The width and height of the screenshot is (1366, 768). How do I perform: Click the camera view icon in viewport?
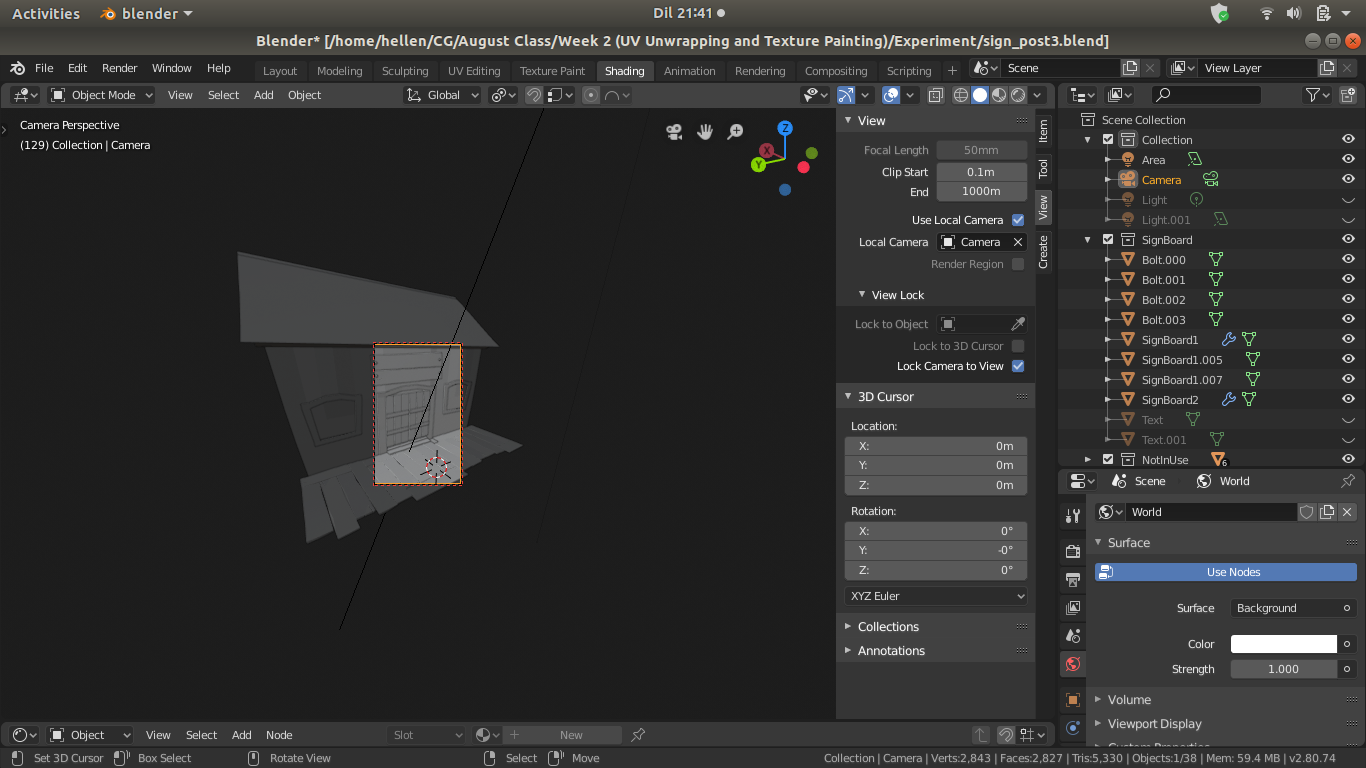point(675,132)
